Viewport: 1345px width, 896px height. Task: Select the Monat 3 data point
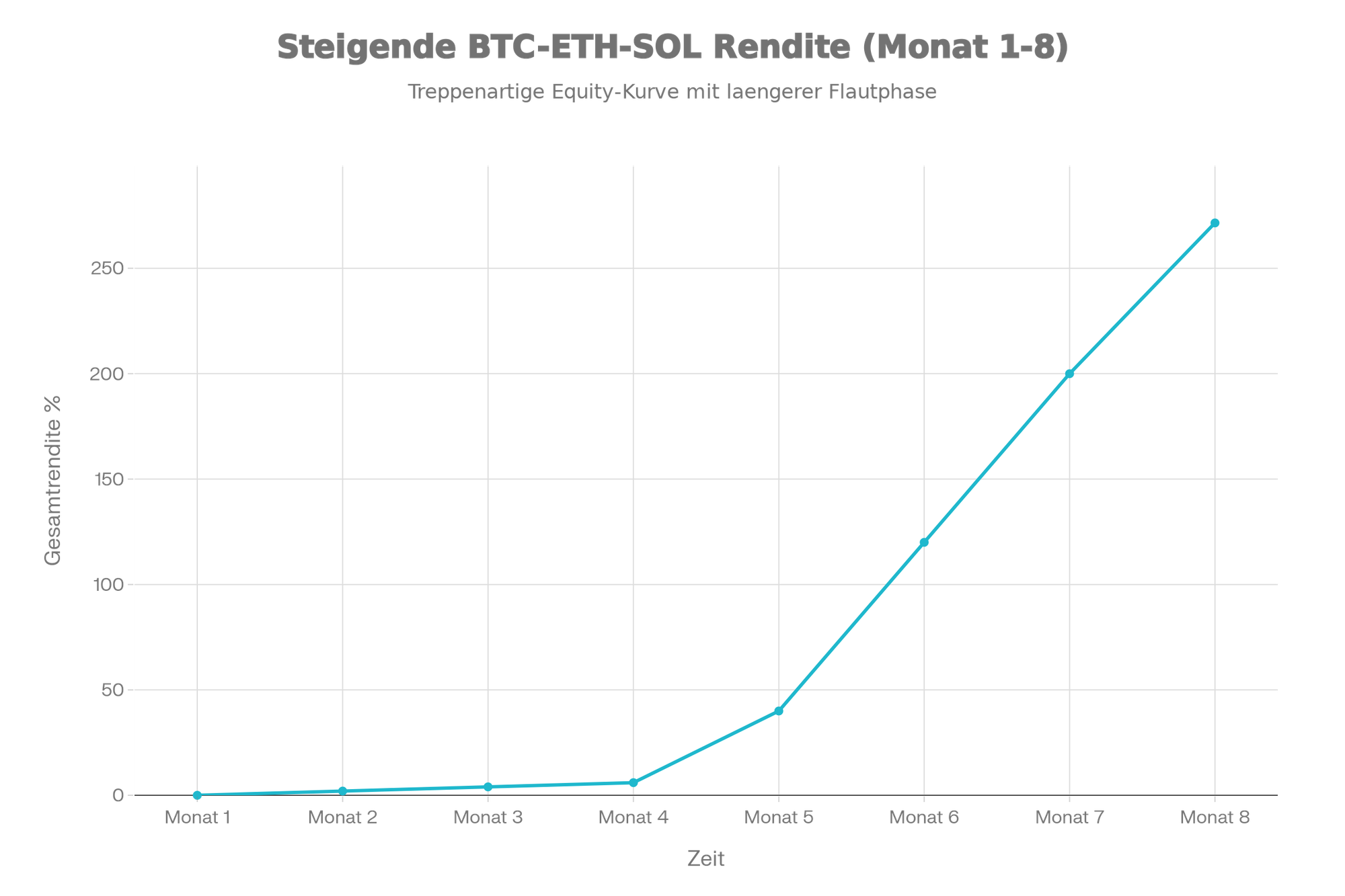click(488, 786)
